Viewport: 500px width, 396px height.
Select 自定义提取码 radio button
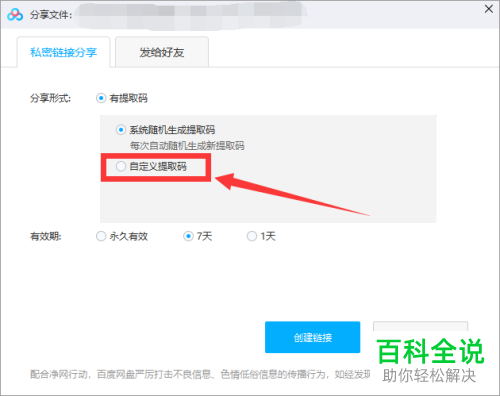(121, 166)
